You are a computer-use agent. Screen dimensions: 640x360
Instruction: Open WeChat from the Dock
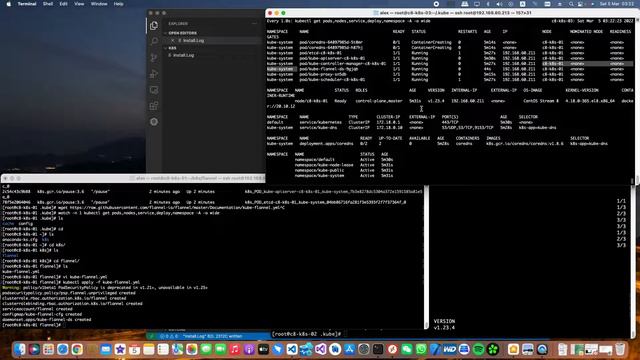tap(407, 349)
